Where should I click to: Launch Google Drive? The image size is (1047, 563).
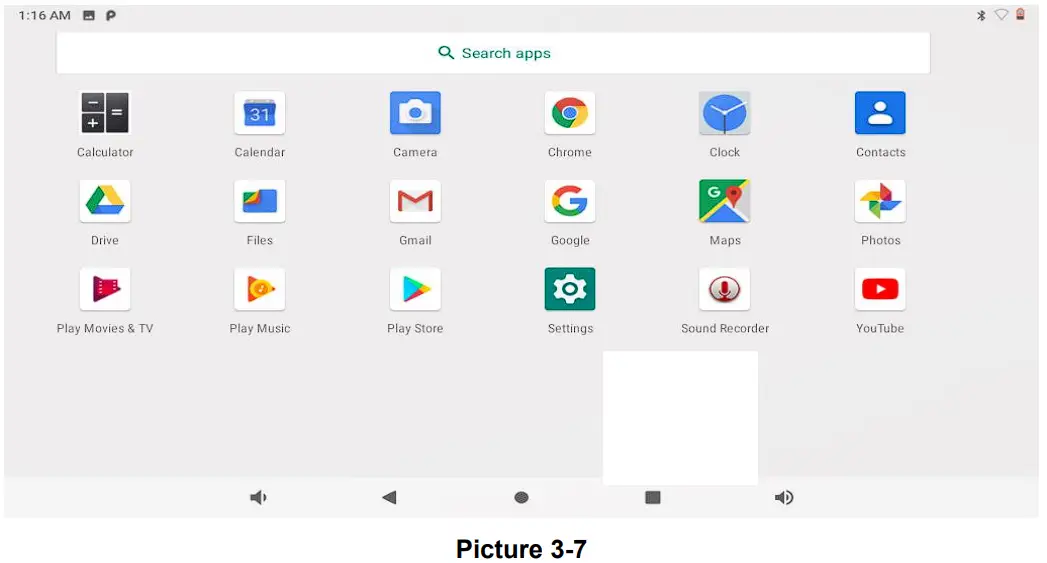pos(105,201)
